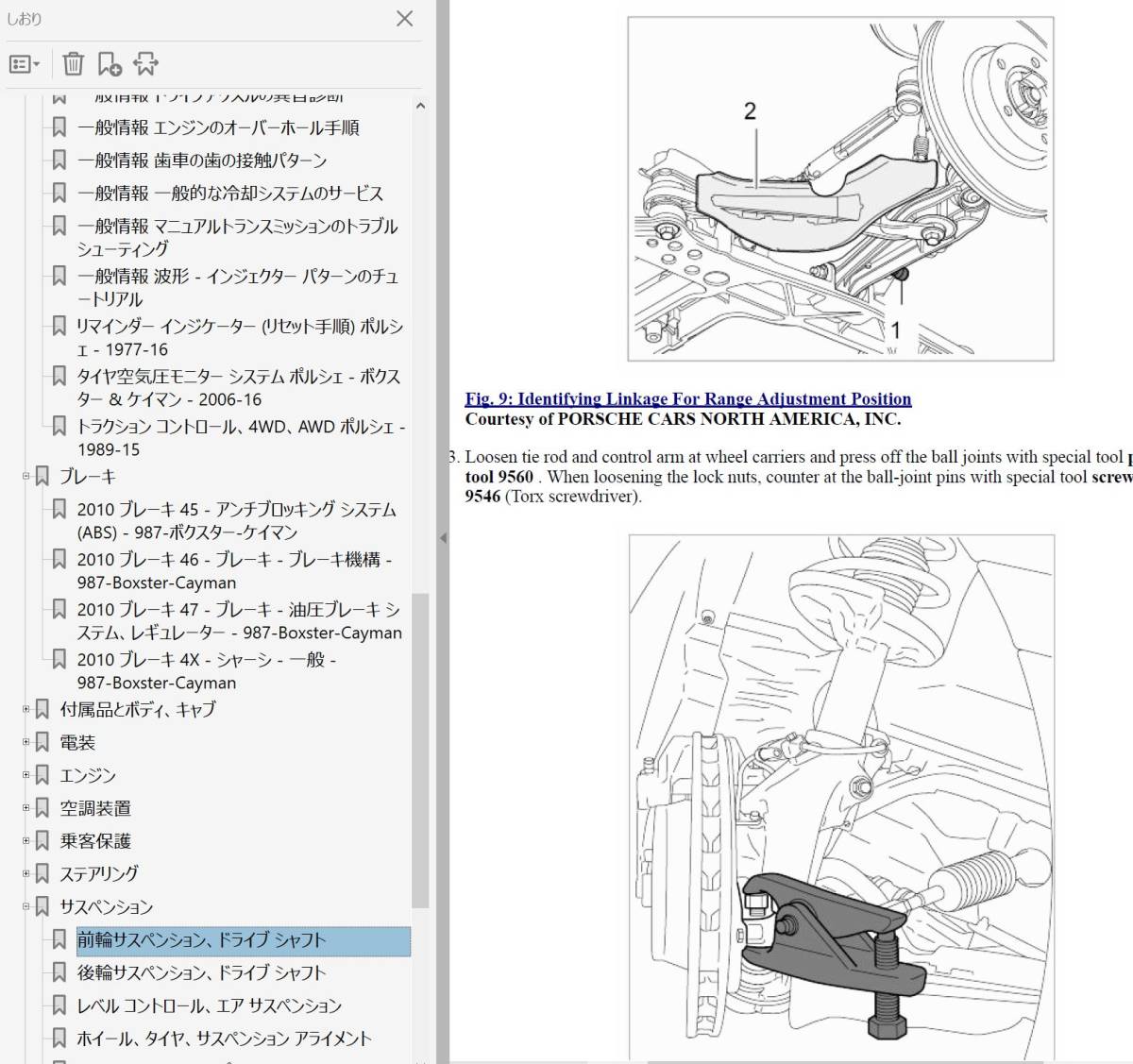Click bookmark icon beside 後輪サスペンション
Viewport: 1133px width, 1064px height.
(59, 972)
